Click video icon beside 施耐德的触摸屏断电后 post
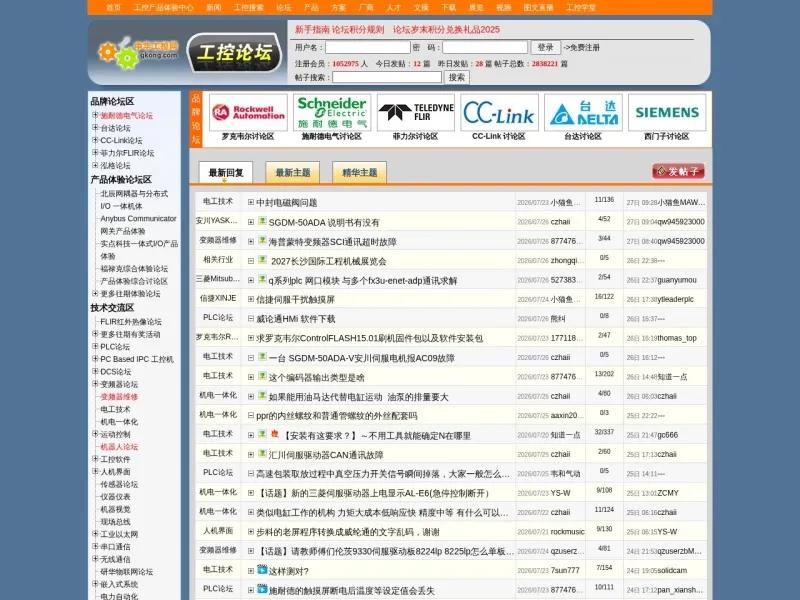This screenshot has height=600, width=800. pyautogui.click(x=262, y=589)
